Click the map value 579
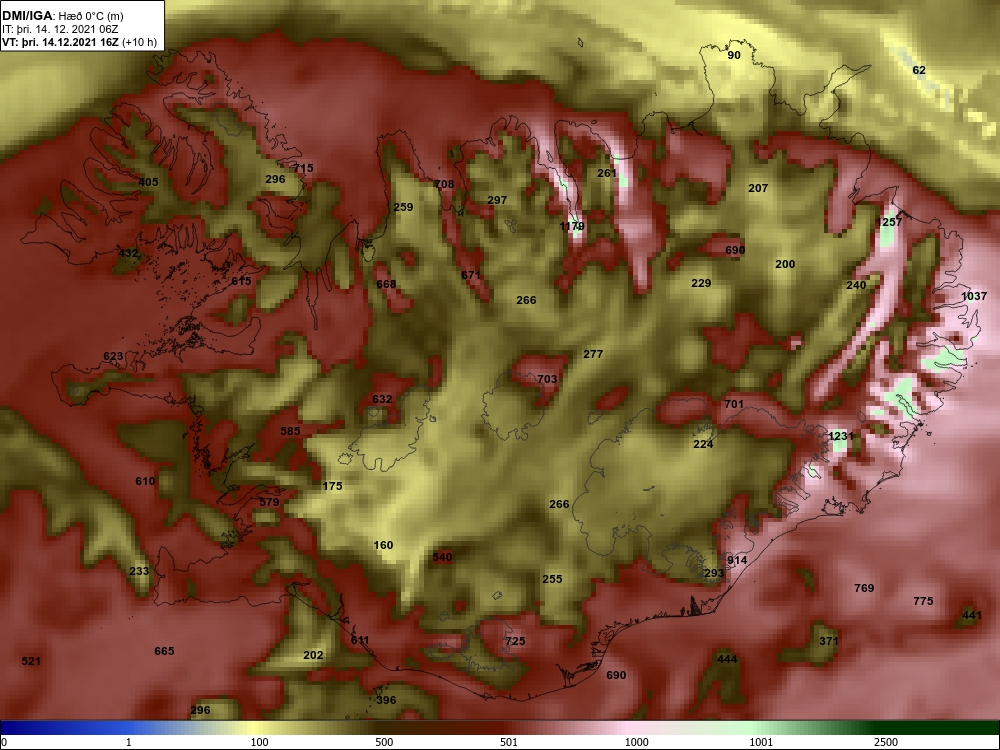 point(269,502)
